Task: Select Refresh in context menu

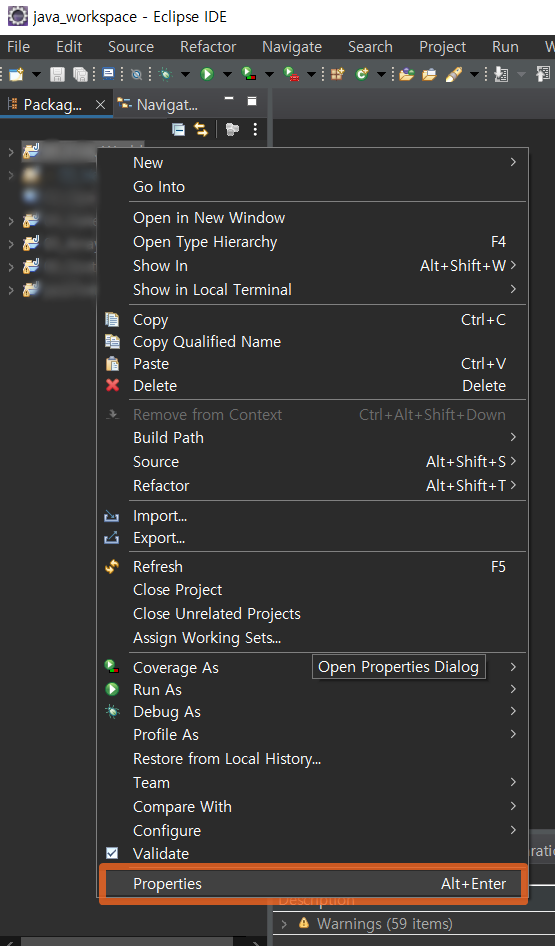Action: click(x=313, y=567)
